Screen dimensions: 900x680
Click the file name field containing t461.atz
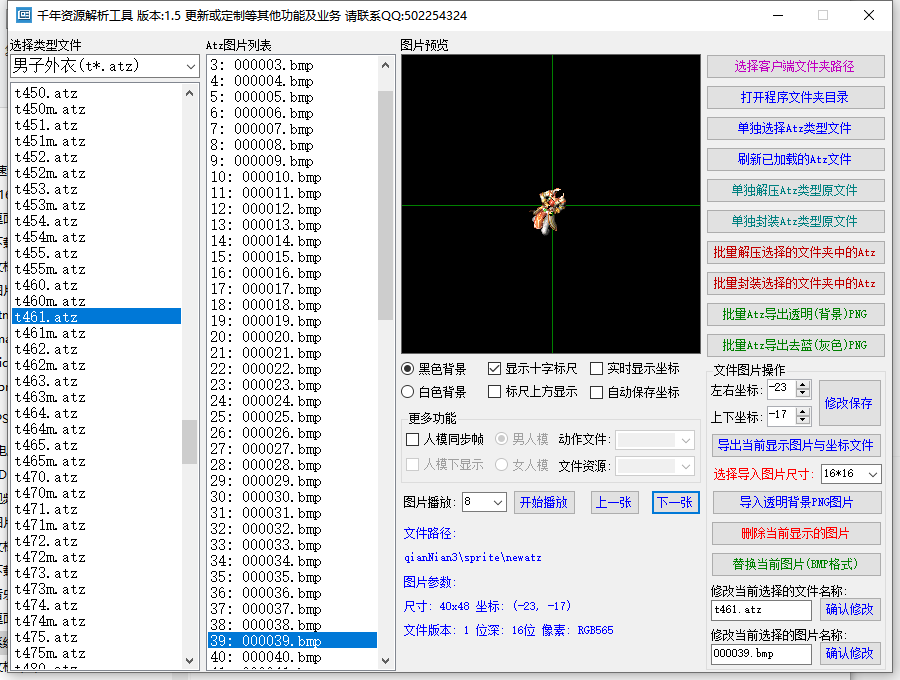760,609
